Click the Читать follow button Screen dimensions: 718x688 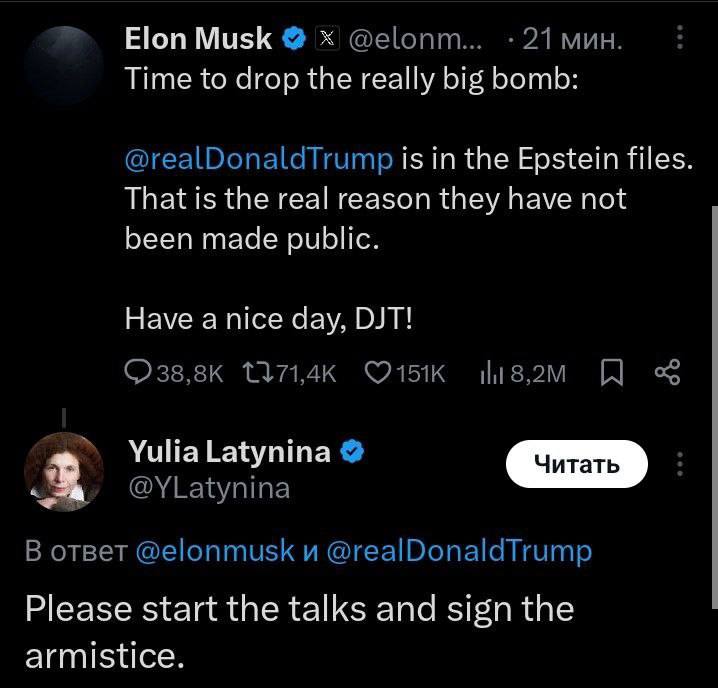pos(576,464)
